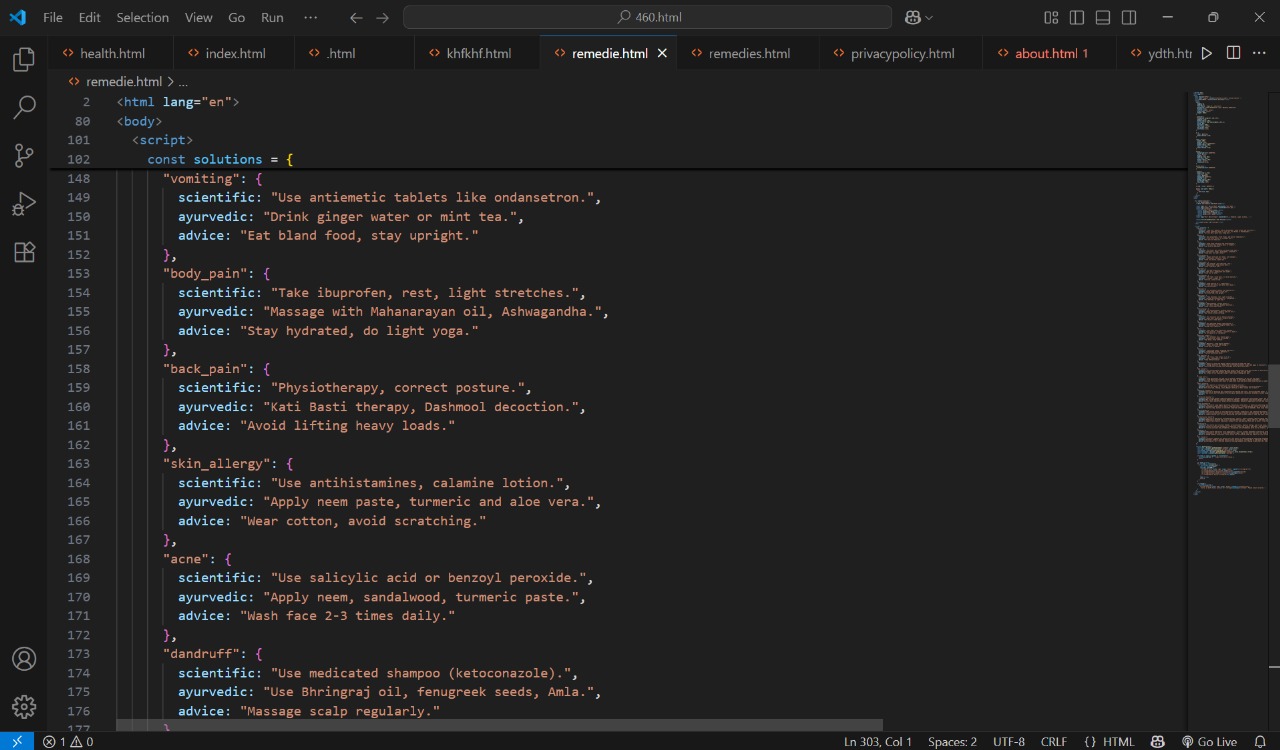Open notifications bell
The width and height of the screenshot is (1280, 750).
point(1260,741)
